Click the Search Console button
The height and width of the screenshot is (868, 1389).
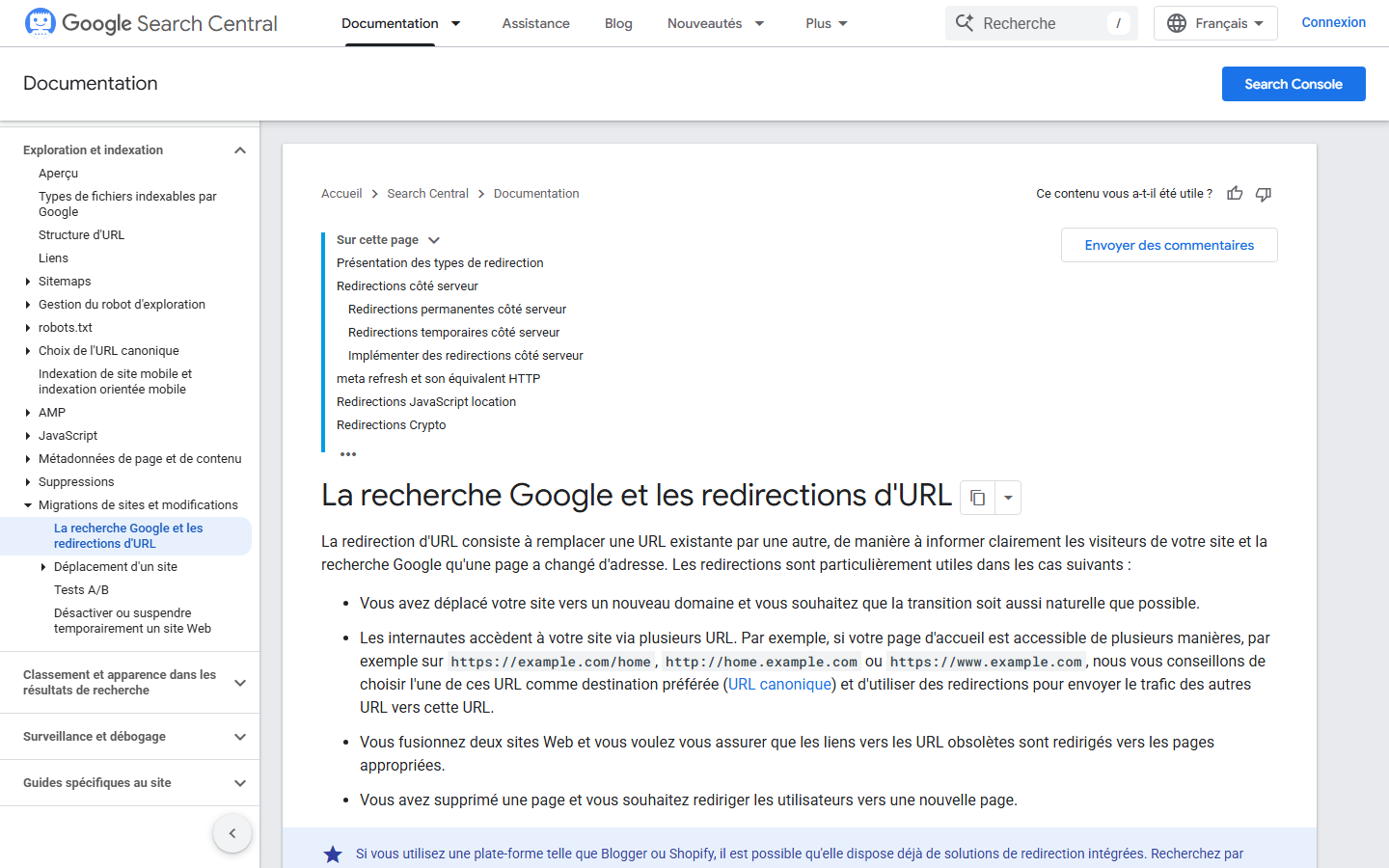pyautogui.click(x=1294, y=84)
